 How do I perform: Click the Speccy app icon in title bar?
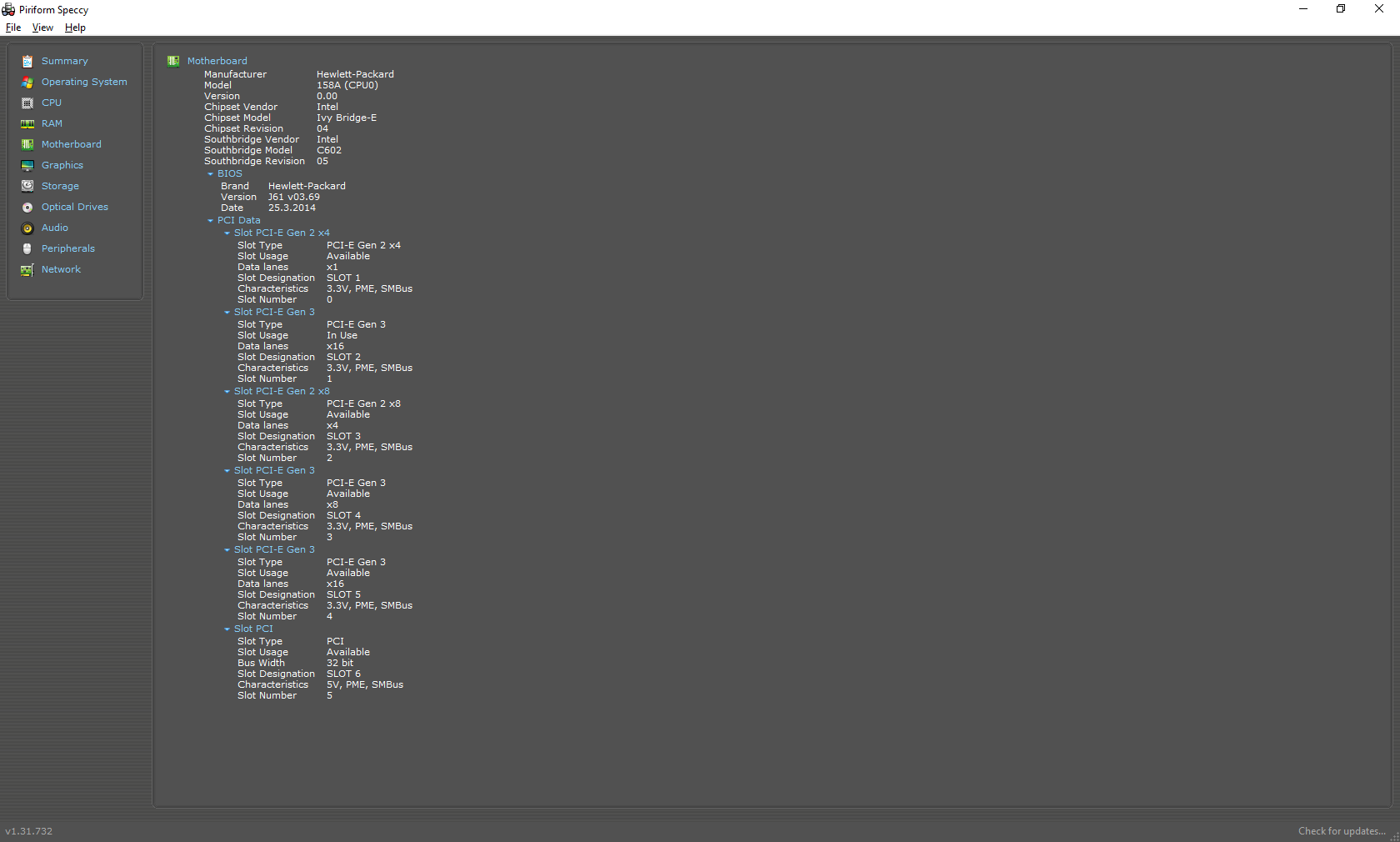8,9
